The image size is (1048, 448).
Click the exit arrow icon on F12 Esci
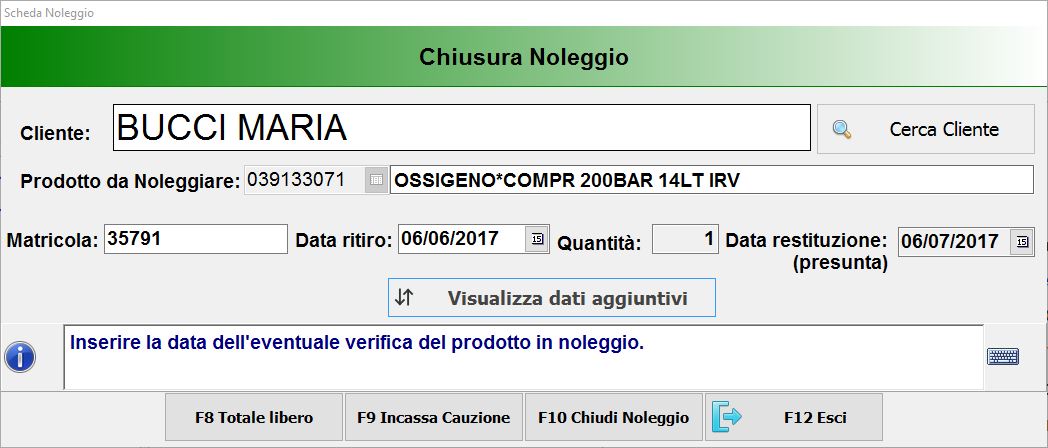(x=727, y=417)
